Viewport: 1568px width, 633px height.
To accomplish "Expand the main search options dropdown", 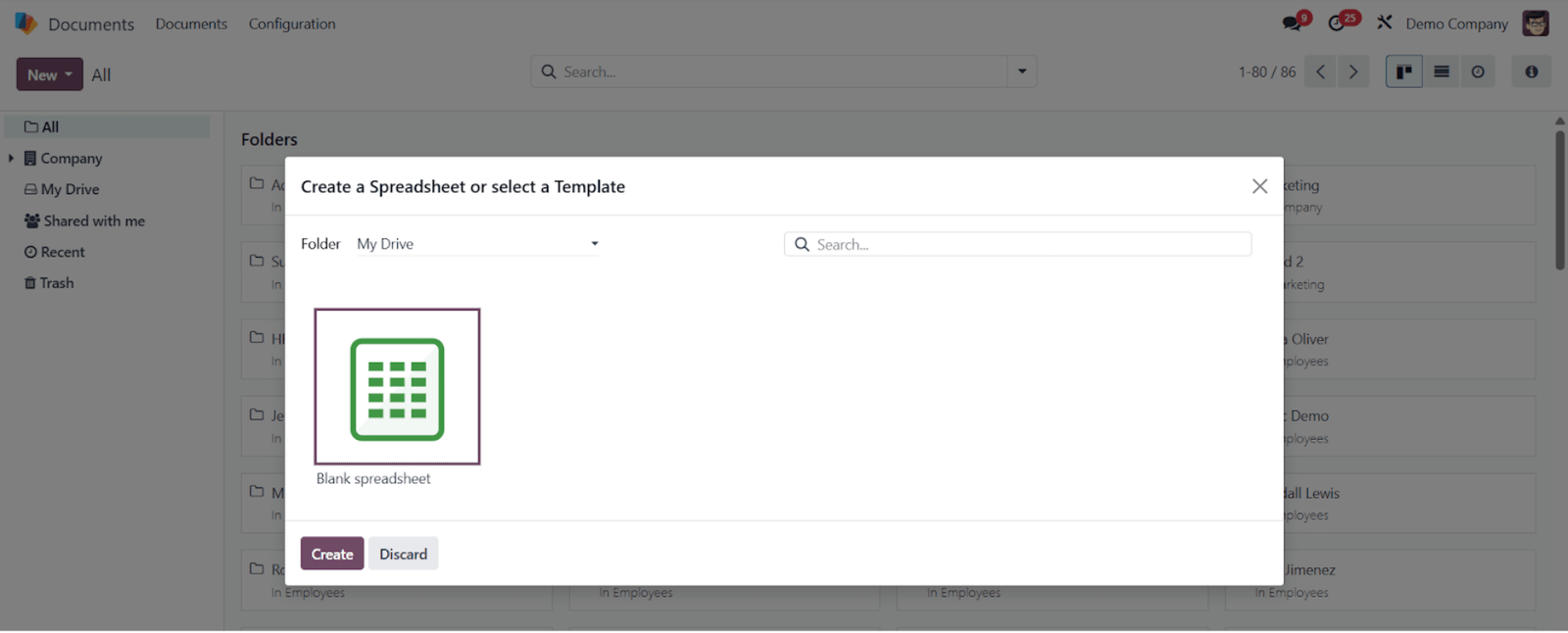I will [x=1022, y=72].
